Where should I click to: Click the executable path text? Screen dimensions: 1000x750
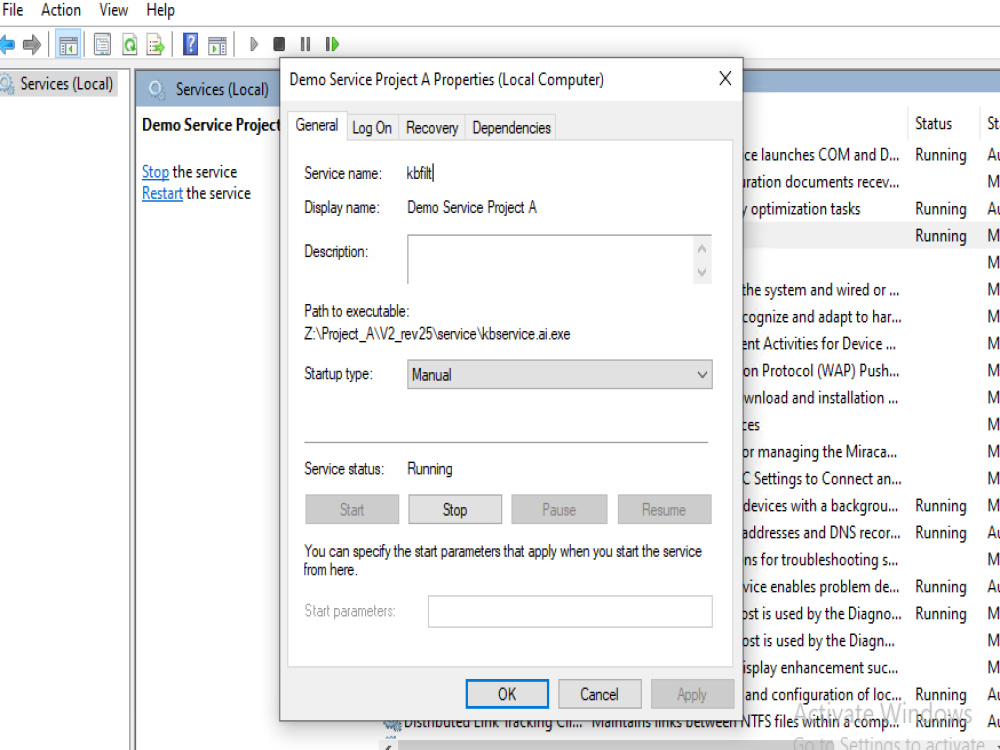point(437,334)
